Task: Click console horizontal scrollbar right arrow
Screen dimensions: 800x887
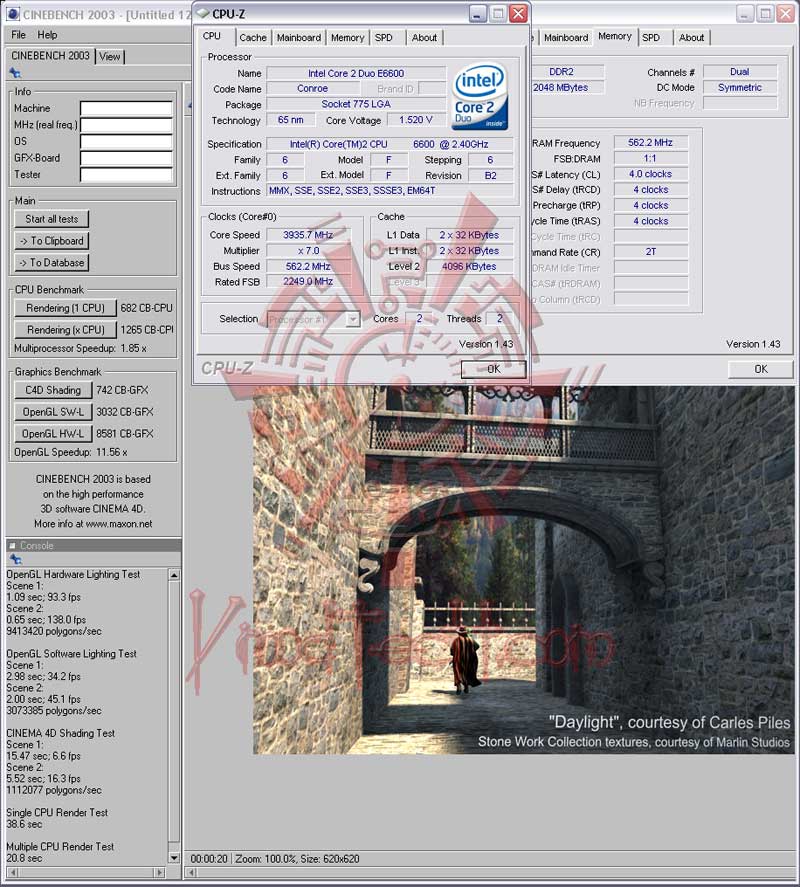Action: [160, 872]
